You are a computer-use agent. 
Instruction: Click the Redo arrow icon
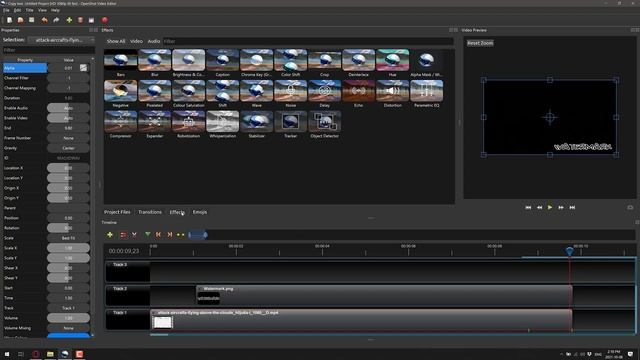(x=56, y=20)
